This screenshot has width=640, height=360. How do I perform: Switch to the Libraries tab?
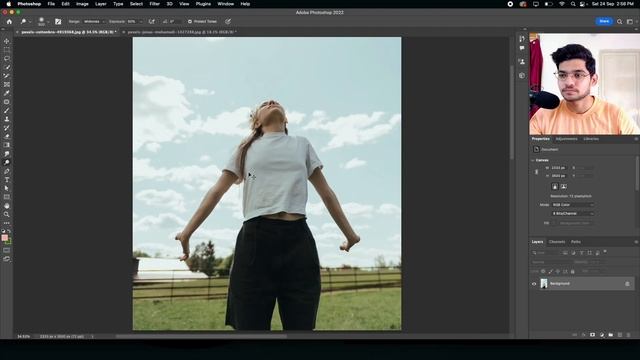coord(591,139)
